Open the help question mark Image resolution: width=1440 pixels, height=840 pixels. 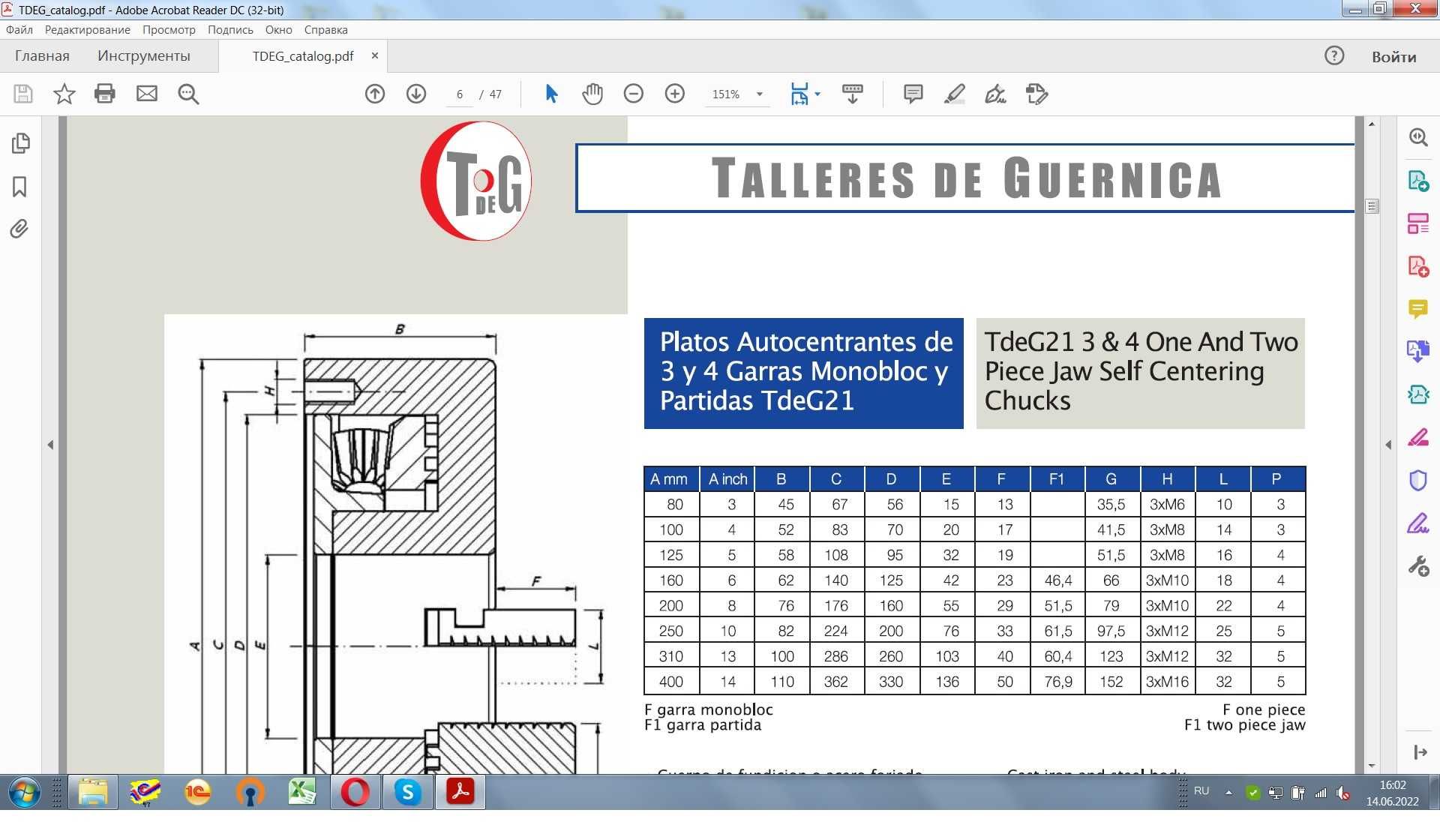tap(1334, 55)
